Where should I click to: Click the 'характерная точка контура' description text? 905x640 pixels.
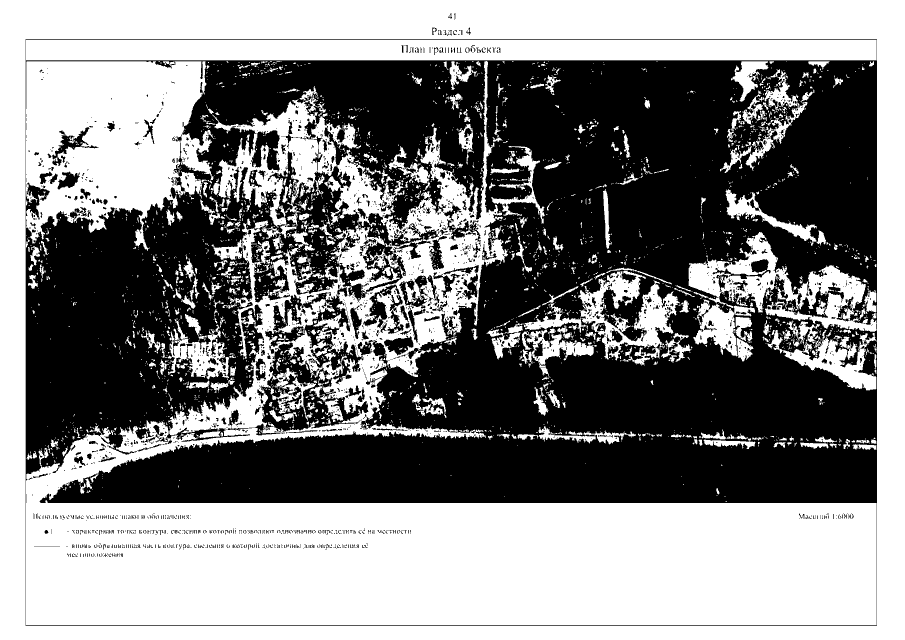pos(240,532)
